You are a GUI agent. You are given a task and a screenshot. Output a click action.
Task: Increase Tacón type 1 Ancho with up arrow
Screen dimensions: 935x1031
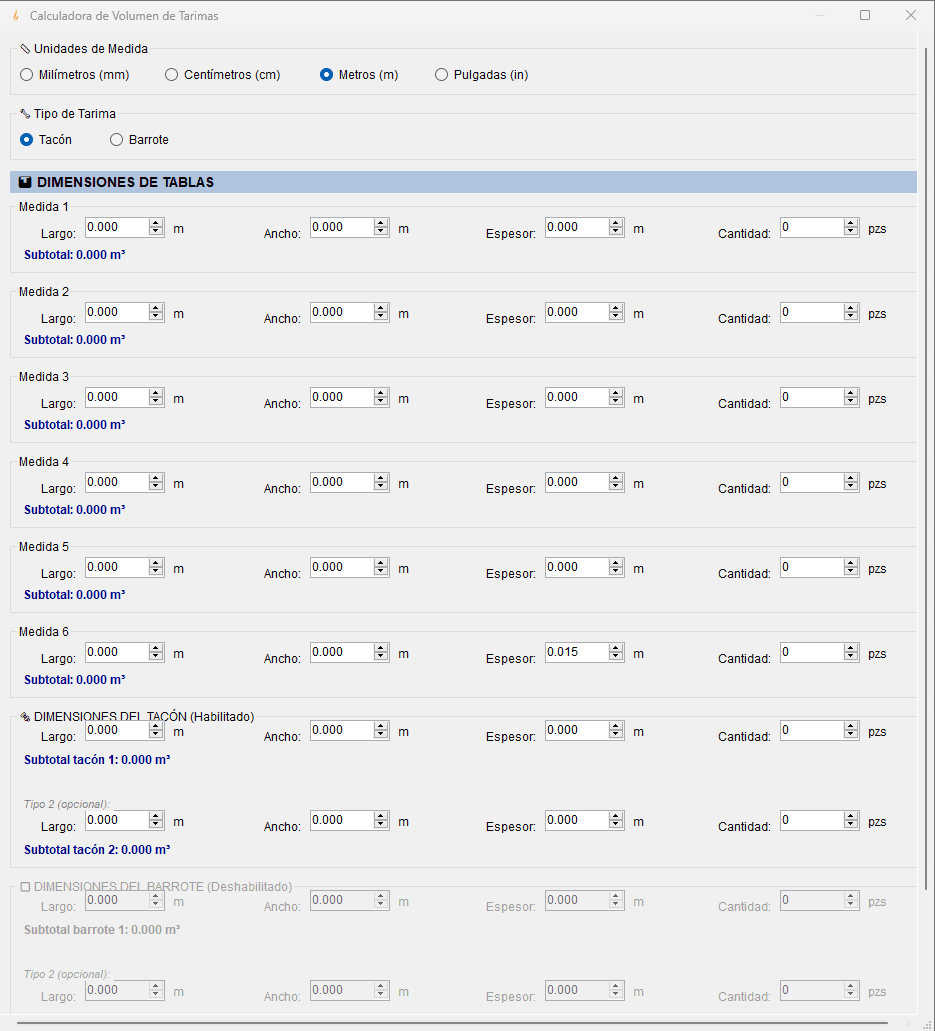[x=381, y=725]
